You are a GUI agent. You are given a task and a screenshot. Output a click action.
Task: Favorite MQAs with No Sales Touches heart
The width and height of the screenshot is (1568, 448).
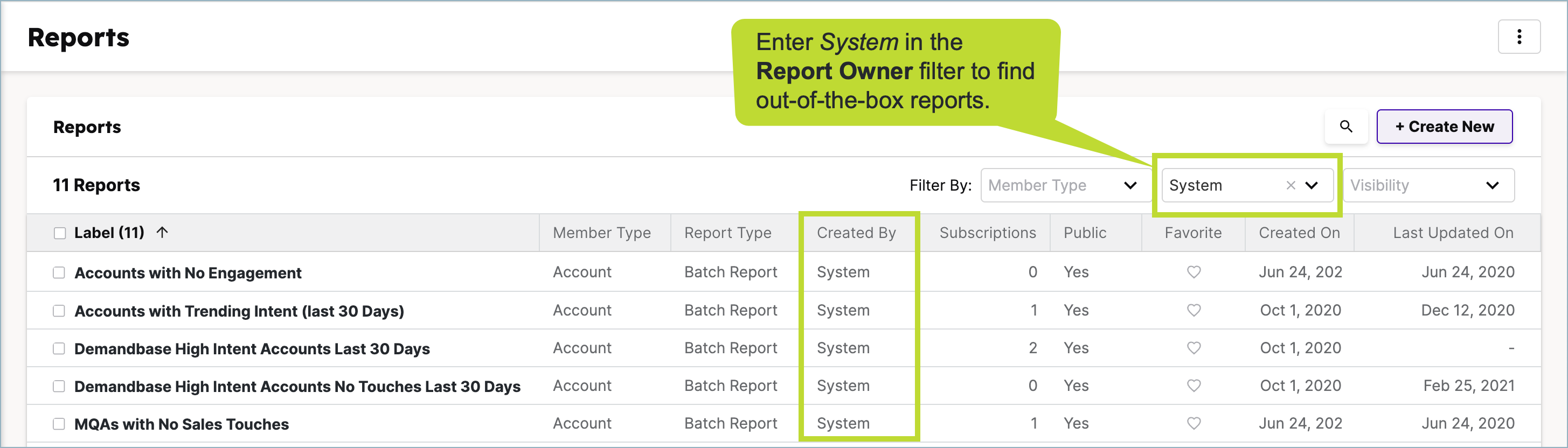tap(1194, 424)
